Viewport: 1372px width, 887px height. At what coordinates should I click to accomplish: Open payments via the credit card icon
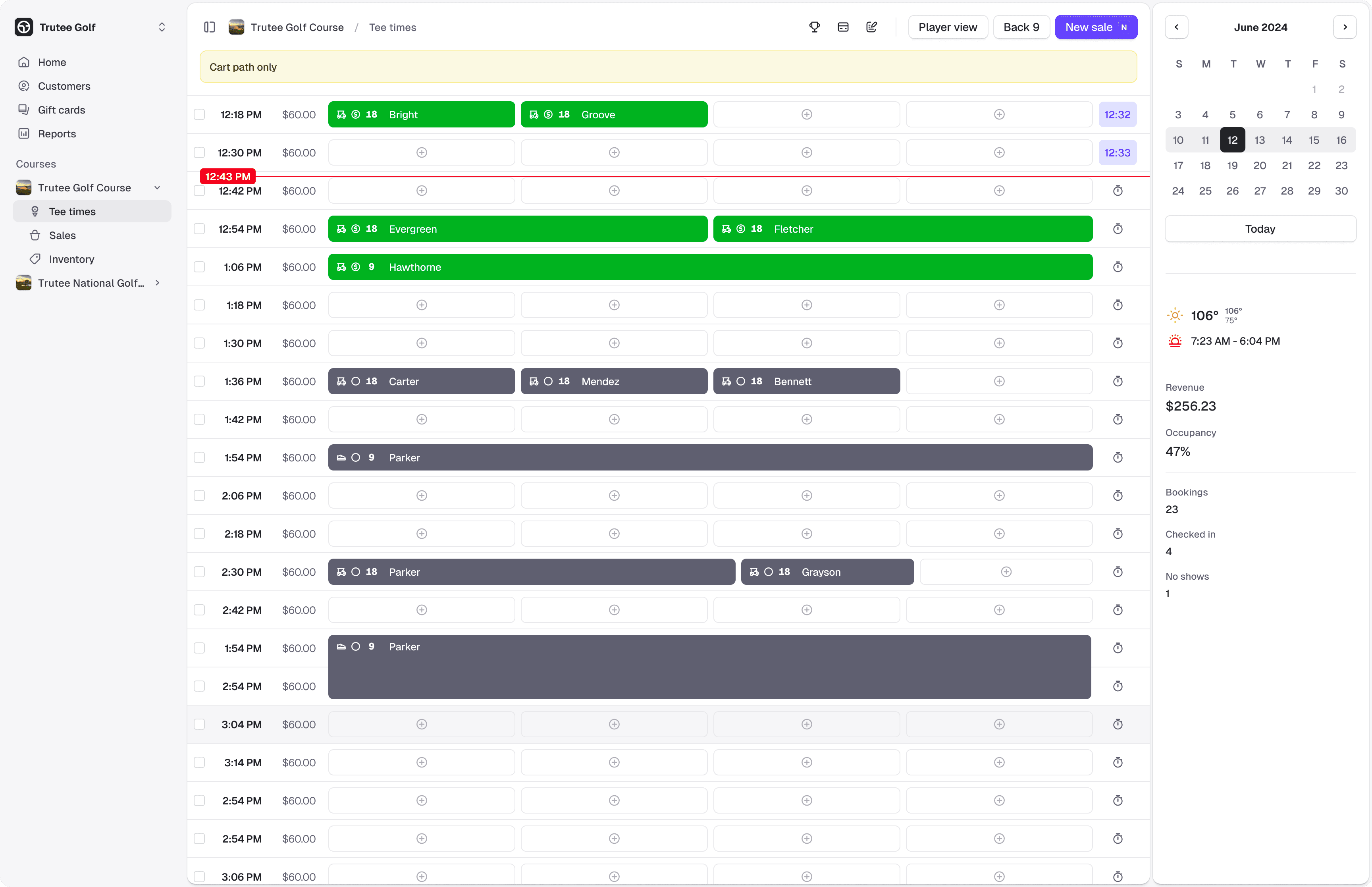tap(843, 27)
